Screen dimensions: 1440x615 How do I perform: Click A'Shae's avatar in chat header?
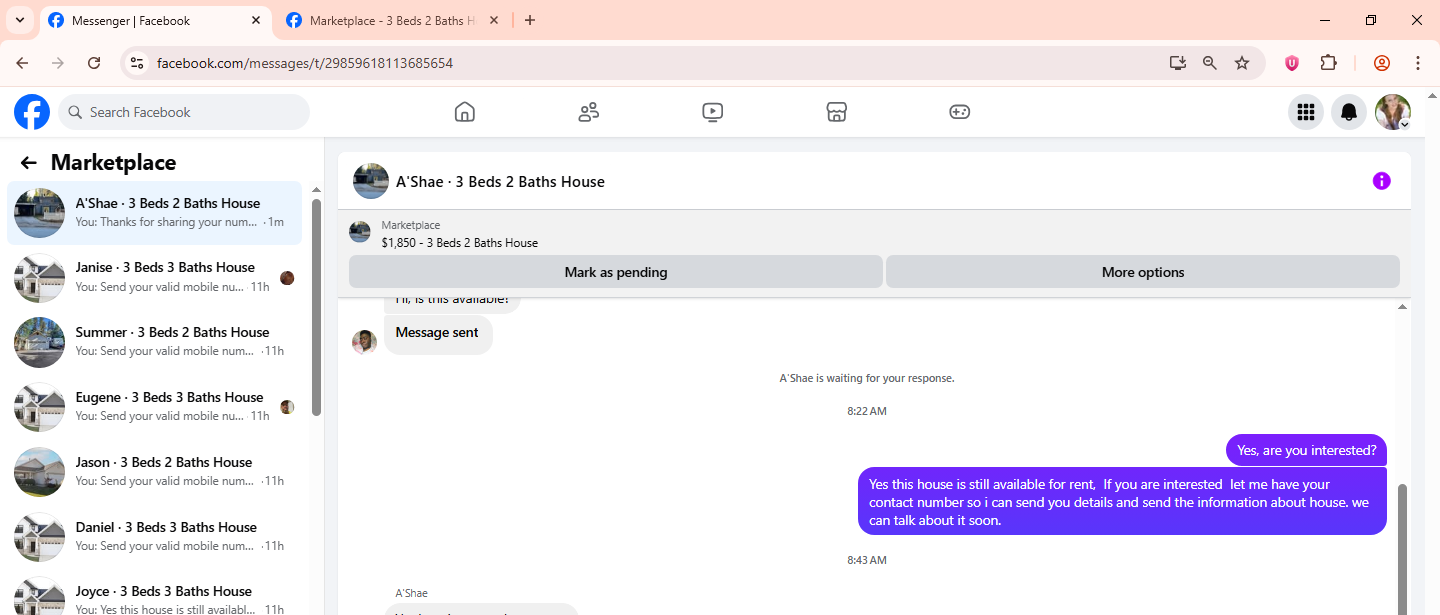(371, 181)
